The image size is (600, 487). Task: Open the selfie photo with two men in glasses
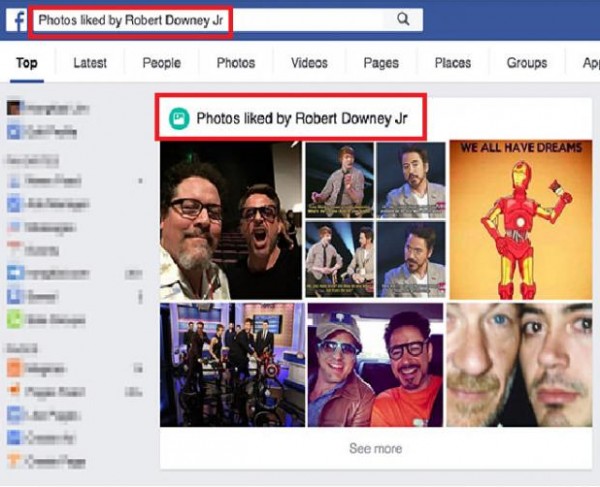231,220
